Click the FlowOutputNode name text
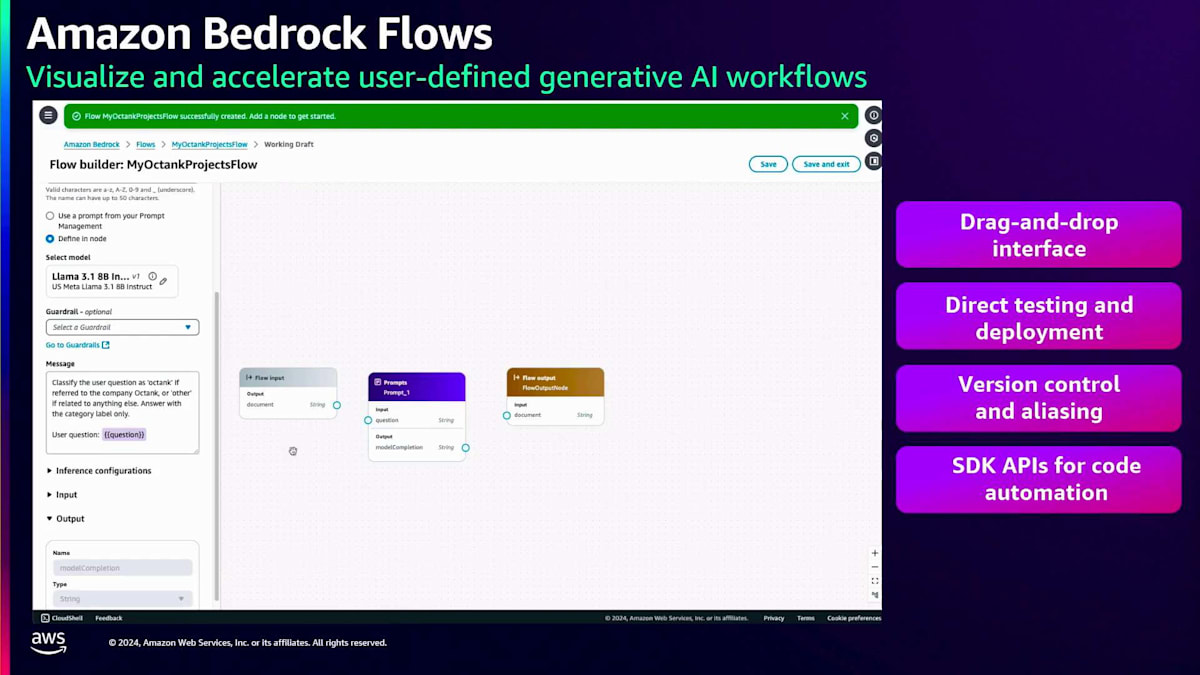Viewport: 1200px width, 675px height. point(545,388)
